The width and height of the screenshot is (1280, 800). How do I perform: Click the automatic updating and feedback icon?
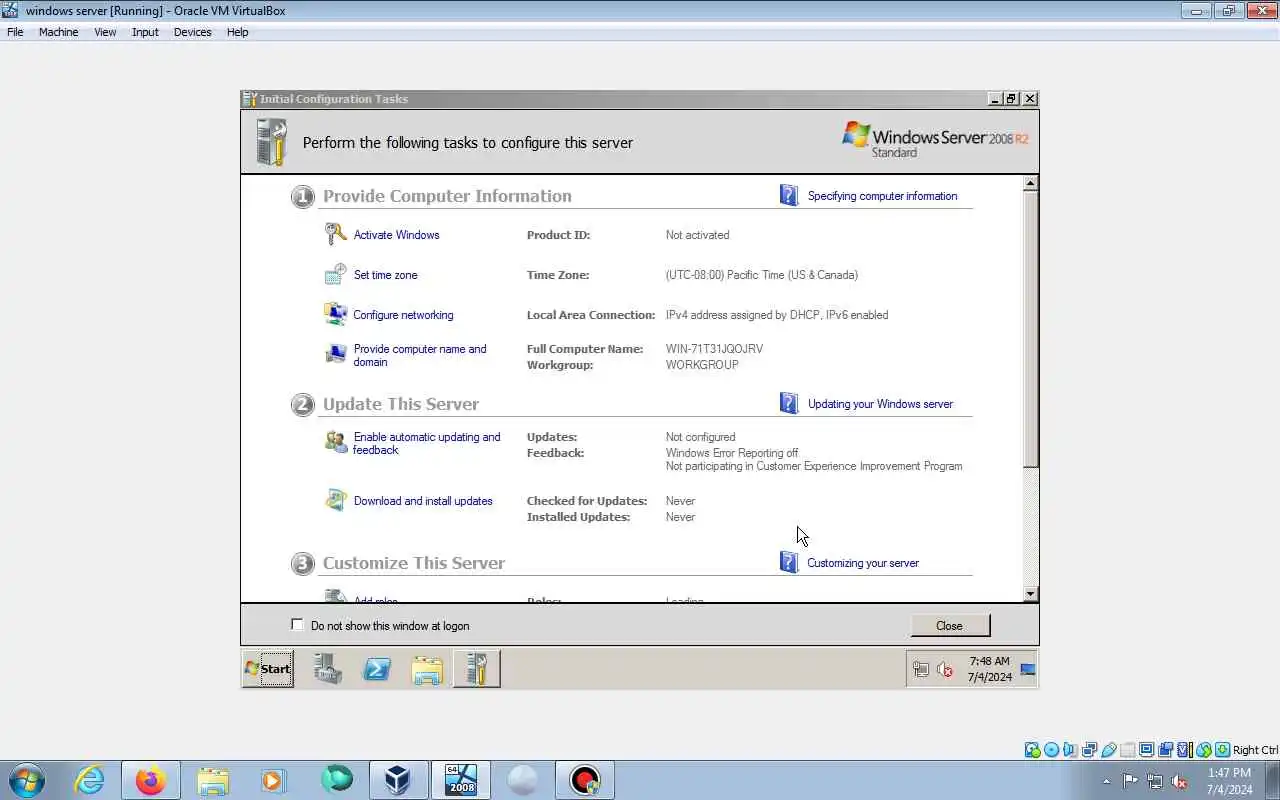(x=335, y=441)
